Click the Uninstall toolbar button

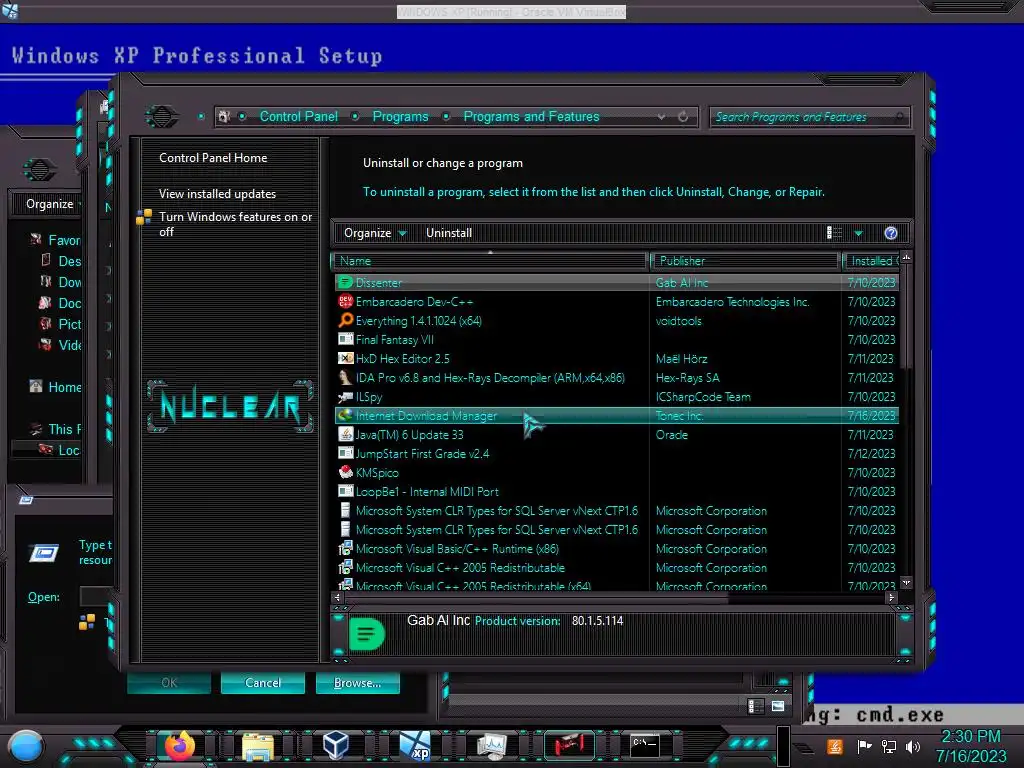tap(449, 233)
